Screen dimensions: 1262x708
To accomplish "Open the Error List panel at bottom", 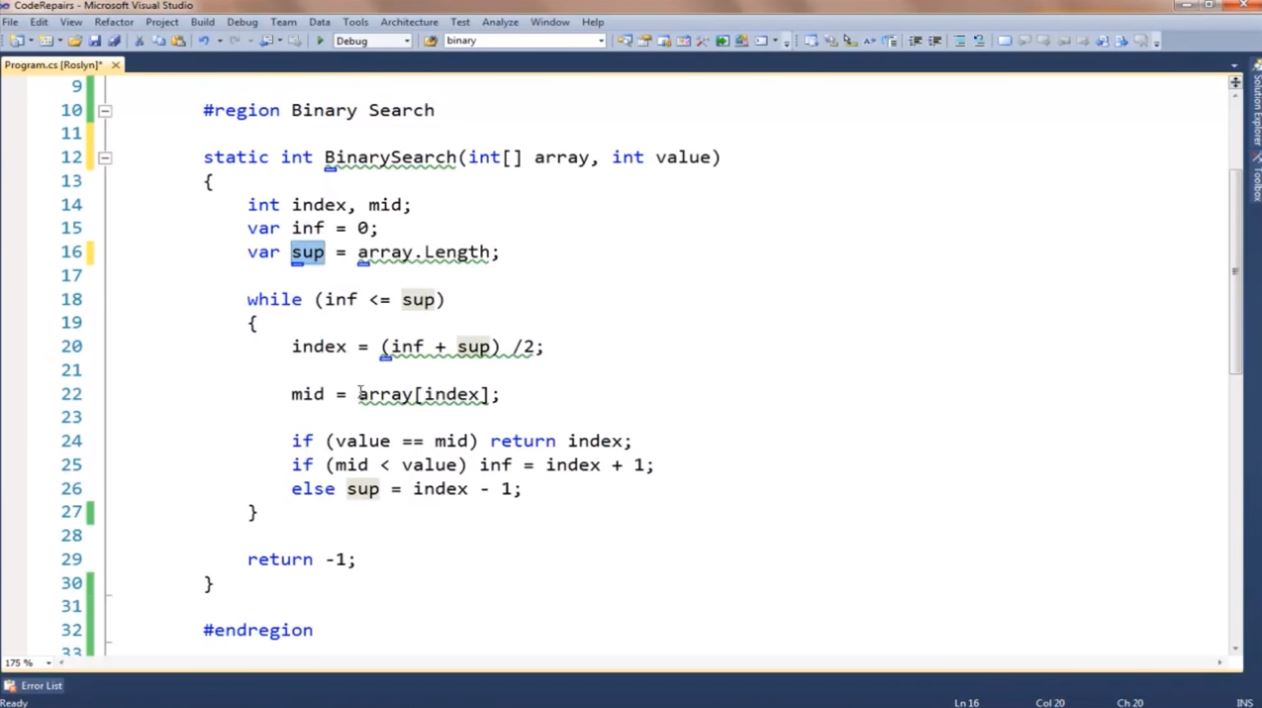I will pyautogui.click(x=41, y=685).
